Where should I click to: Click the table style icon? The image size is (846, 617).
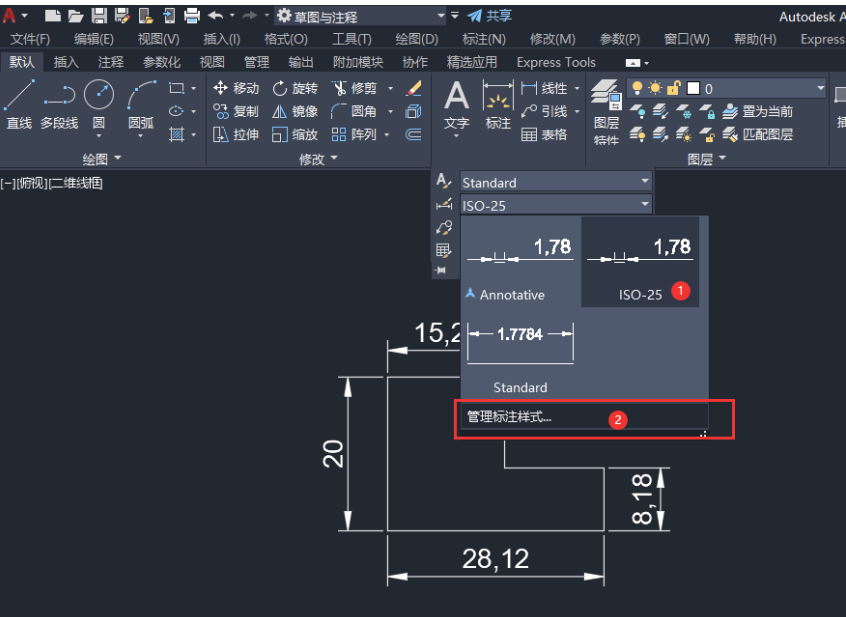coord(443,250)
